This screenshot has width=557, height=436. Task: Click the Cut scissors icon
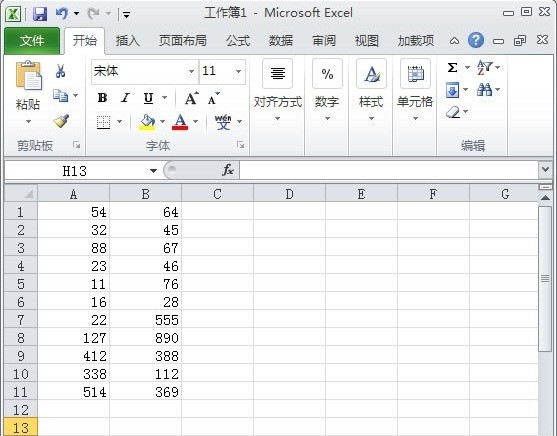[x=60, y=71]
